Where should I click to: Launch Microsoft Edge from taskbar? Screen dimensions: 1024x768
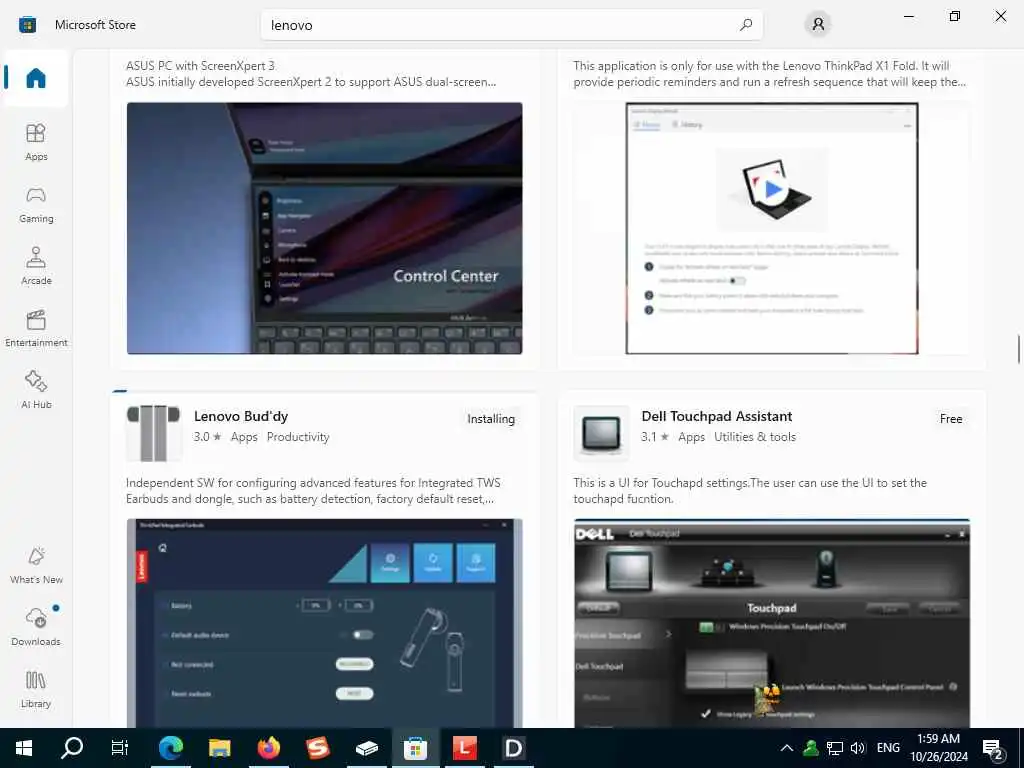click(x=170, y=748)
